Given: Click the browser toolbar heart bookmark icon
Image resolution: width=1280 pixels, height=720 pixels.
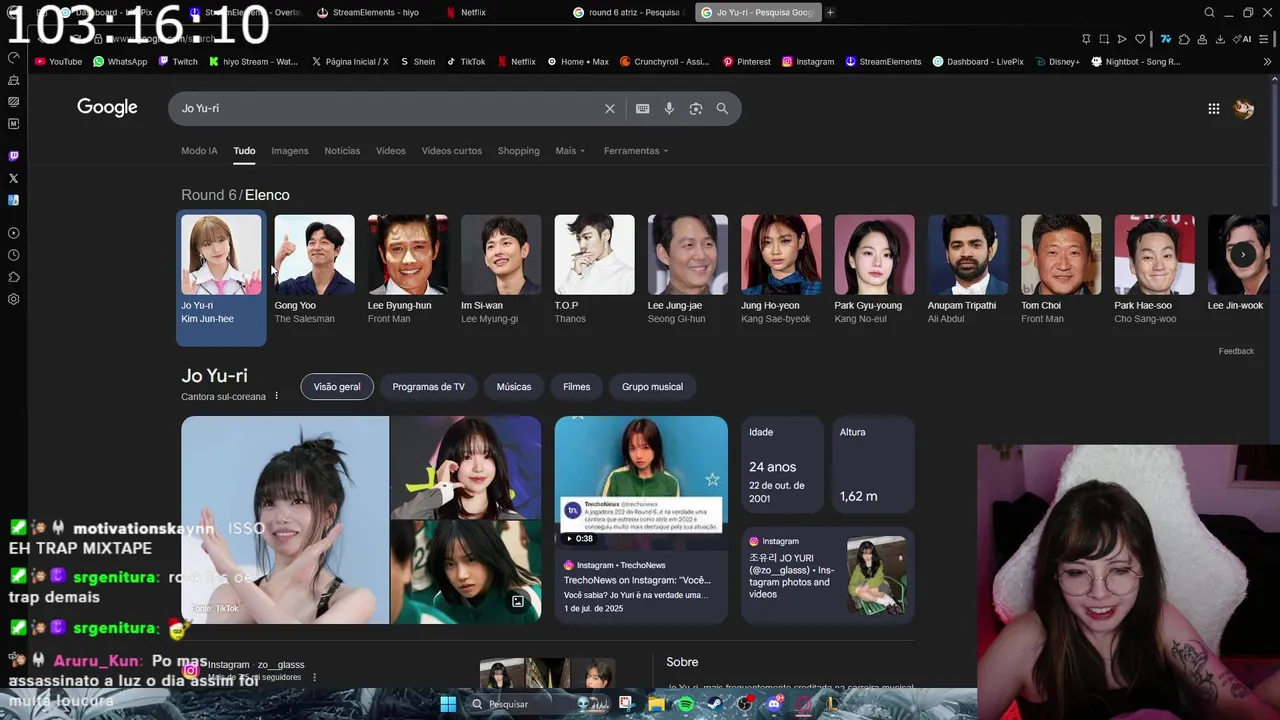Looking at the screenshot, I should click(x=1140, y=39).
